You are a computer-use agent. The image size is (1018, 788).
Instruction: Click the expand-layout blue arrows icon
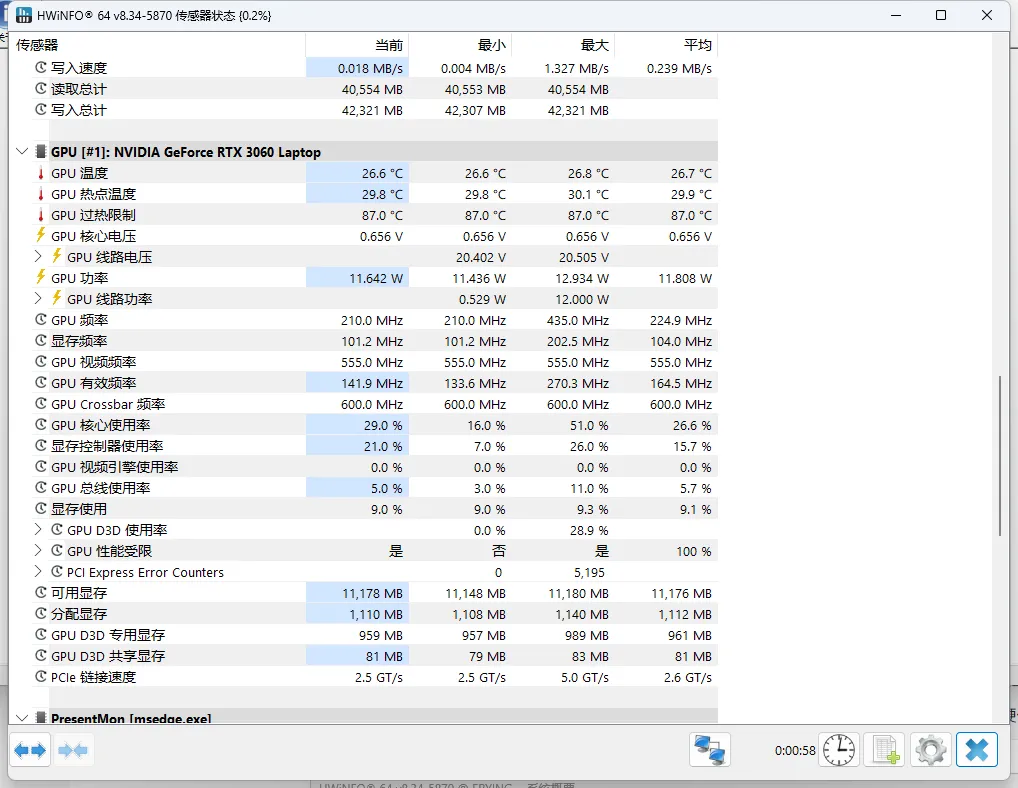pyautogui.click(x=30, y=750)
